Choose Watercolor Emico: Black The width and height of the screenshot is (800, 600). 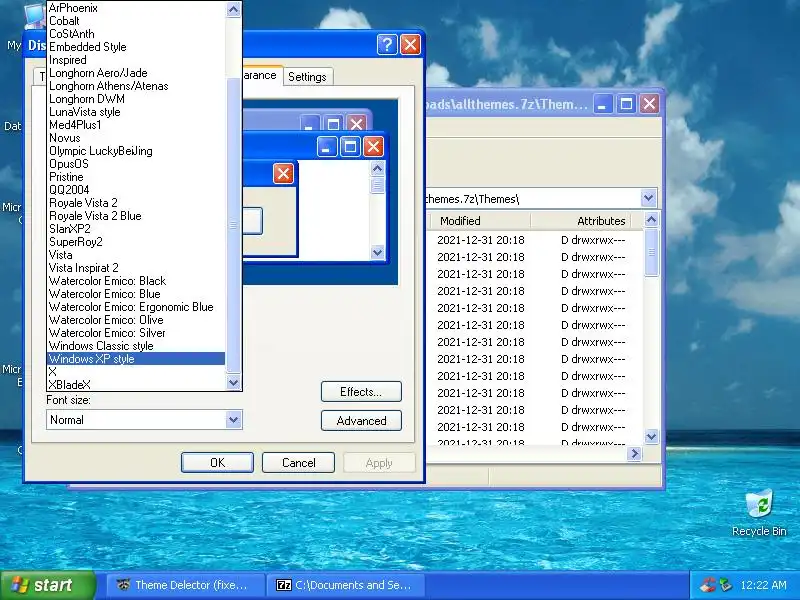pos(136,281)
